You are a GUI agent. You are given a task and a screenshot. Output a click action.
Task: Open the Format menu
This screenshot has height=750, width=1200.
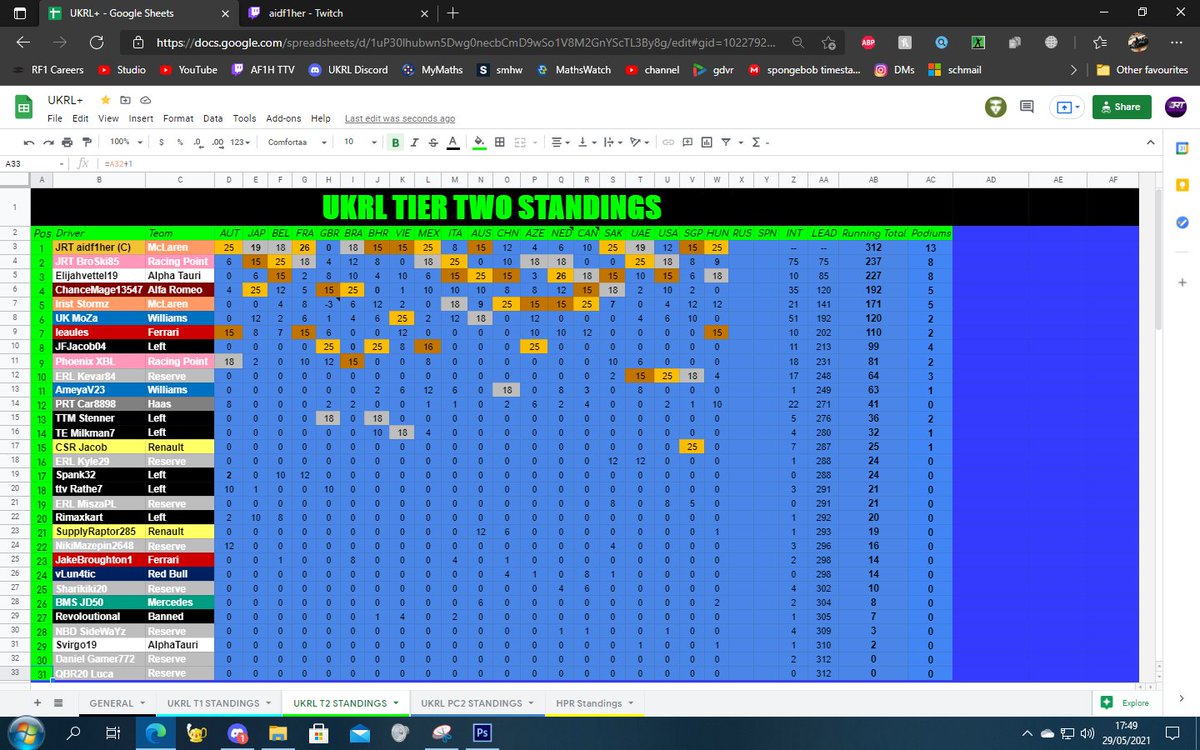point(178,118)
